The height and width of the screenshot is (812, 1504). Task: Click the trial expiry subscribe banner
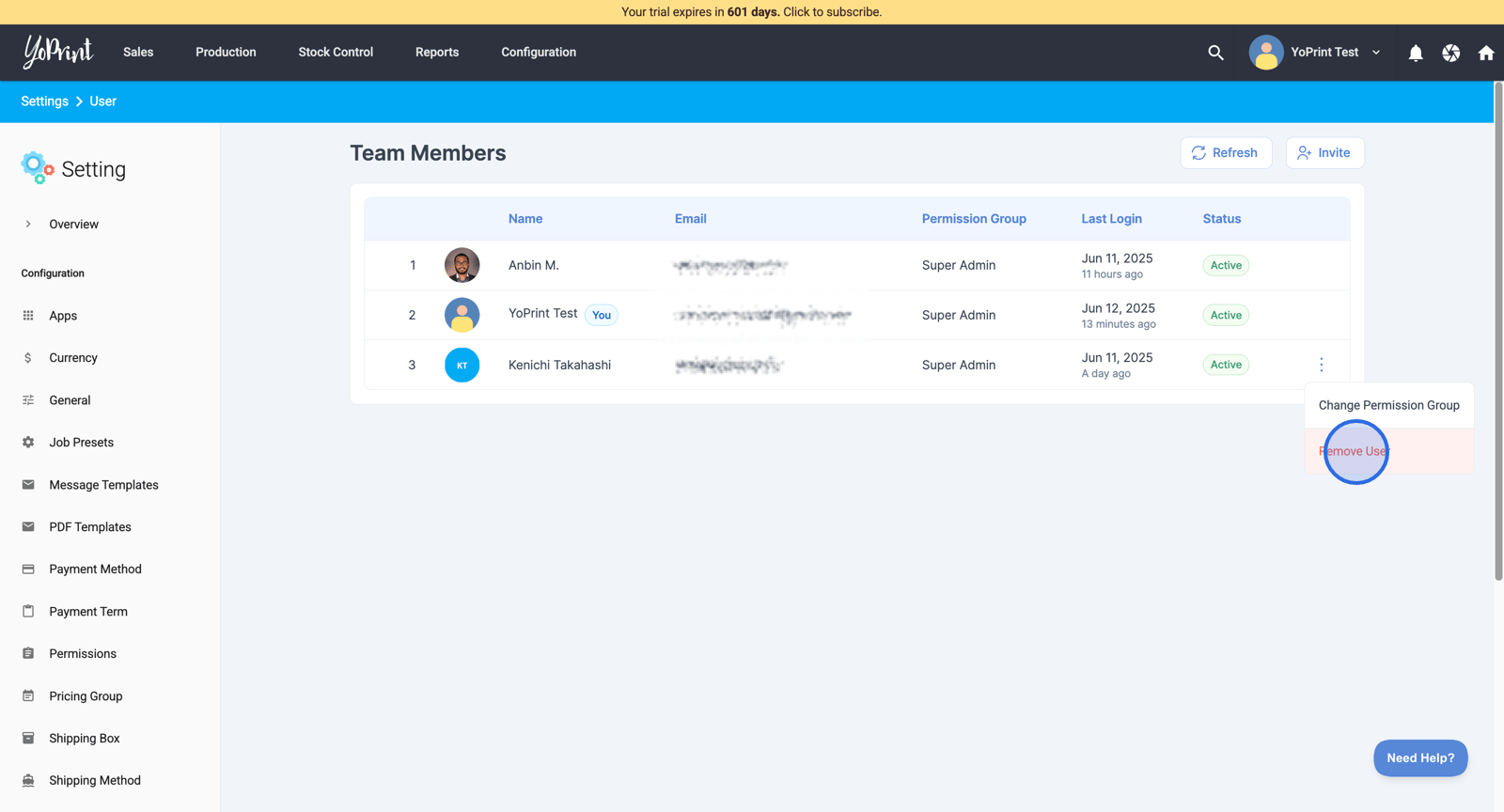[752, 12]
